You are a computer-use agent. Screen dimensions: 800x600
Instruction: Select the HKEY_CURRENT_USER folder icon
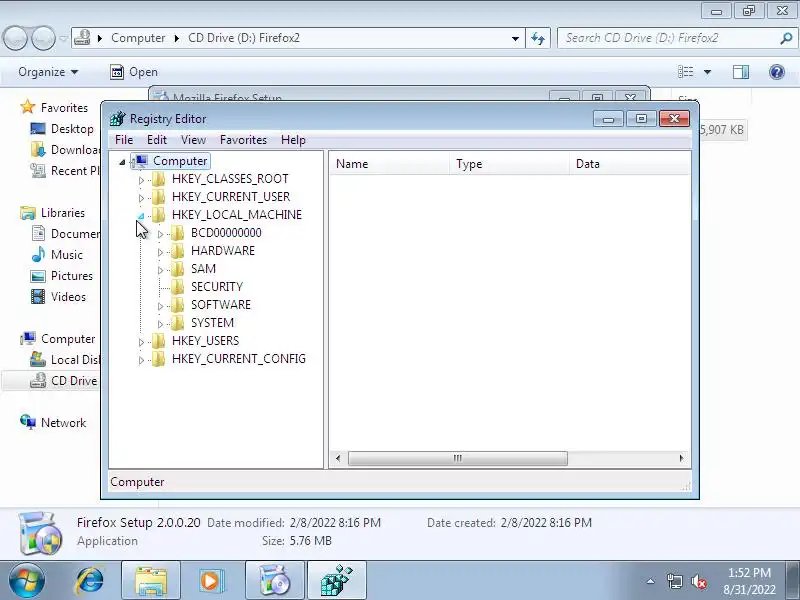pyautogui.click(x=159, y=196)
